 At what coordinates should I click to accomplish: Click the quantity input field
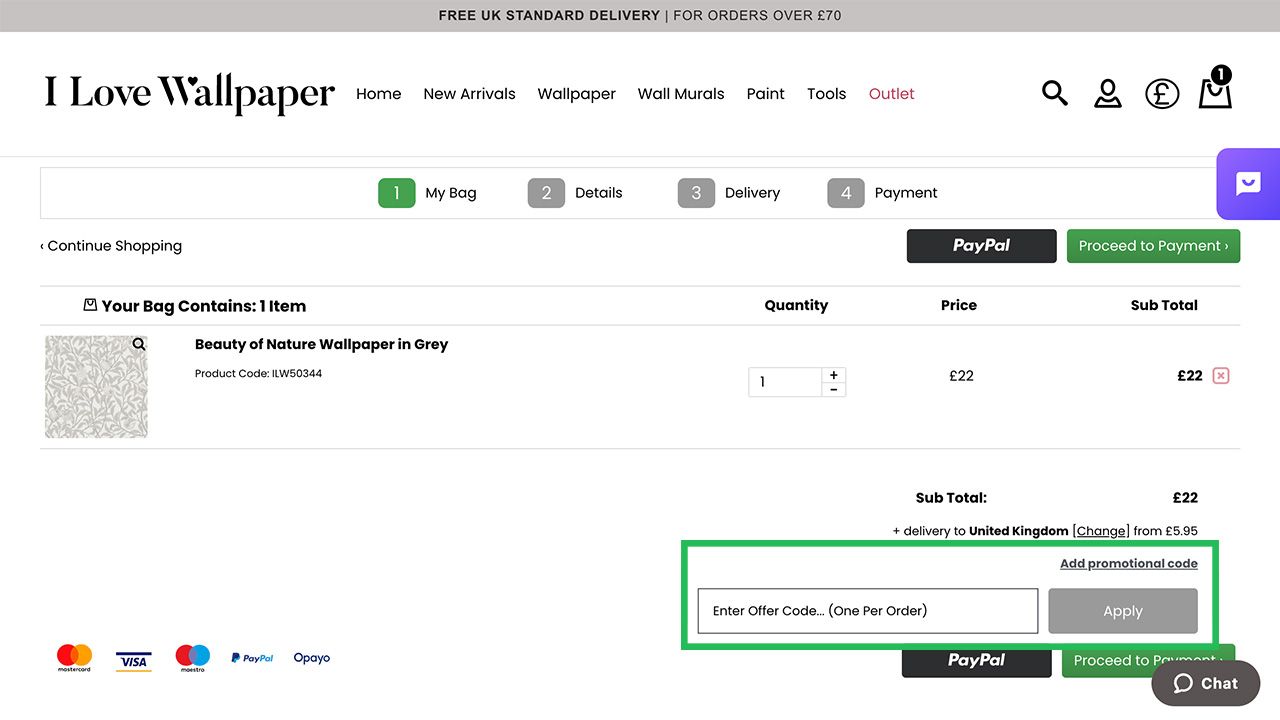[785, 382]
